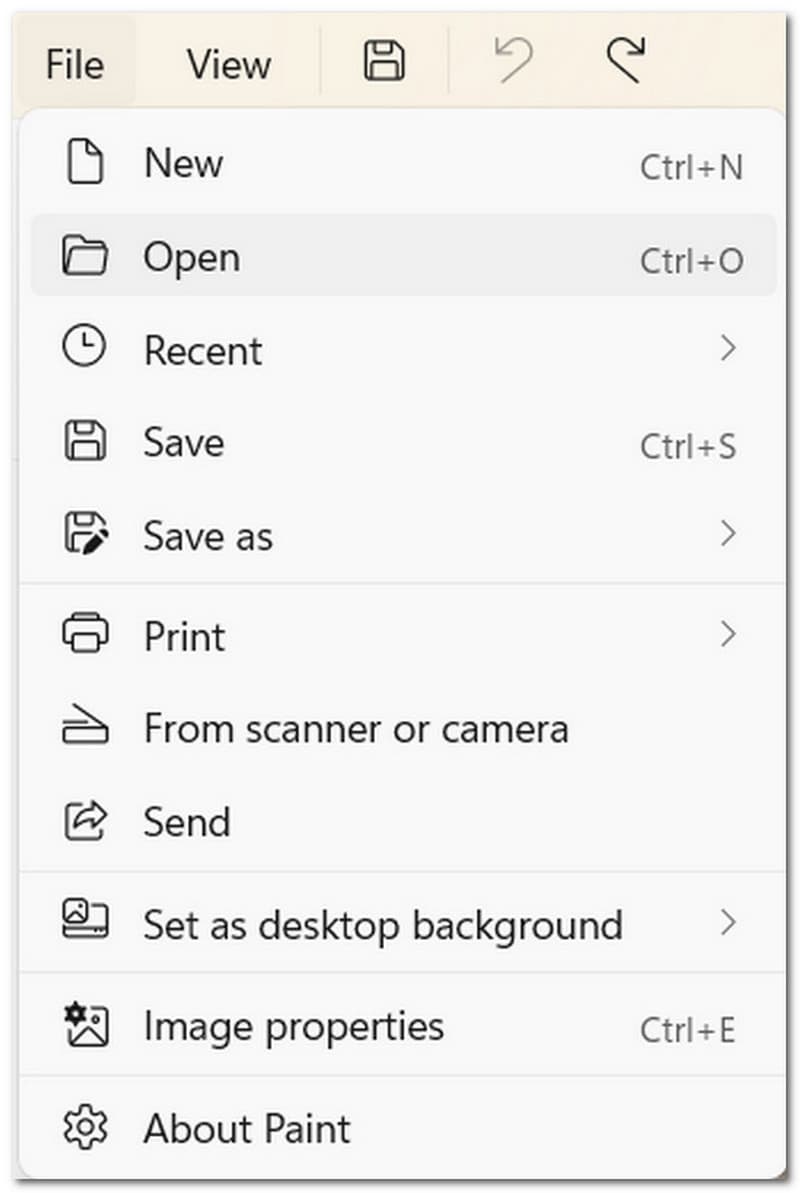Click the save floppy disk toolbar icon
This screenshot has width=800, height=1193.
(384, 62)
